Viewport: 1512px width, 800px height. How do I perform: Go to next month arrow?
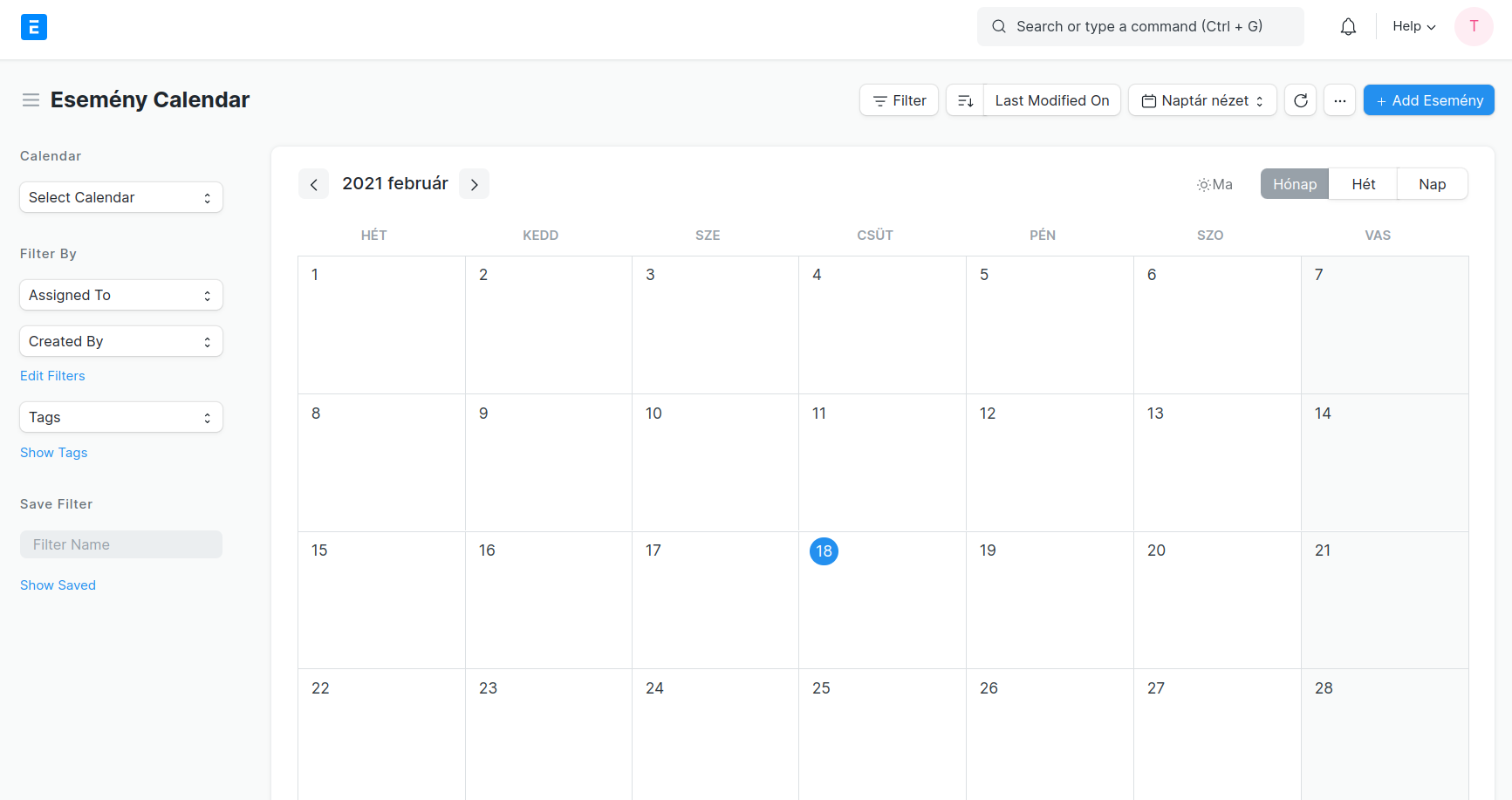474,184
